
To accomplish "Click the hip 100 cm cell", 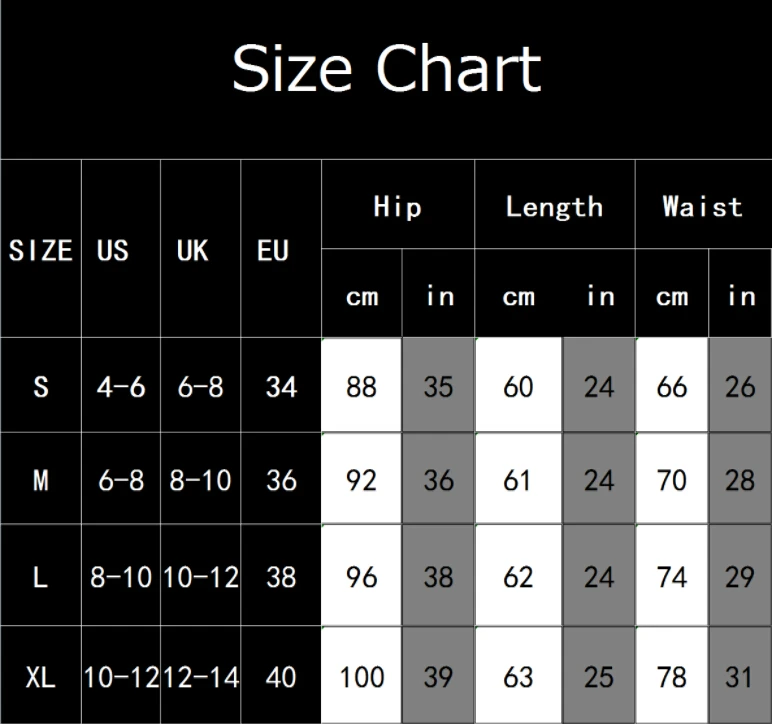I will 361,675.
